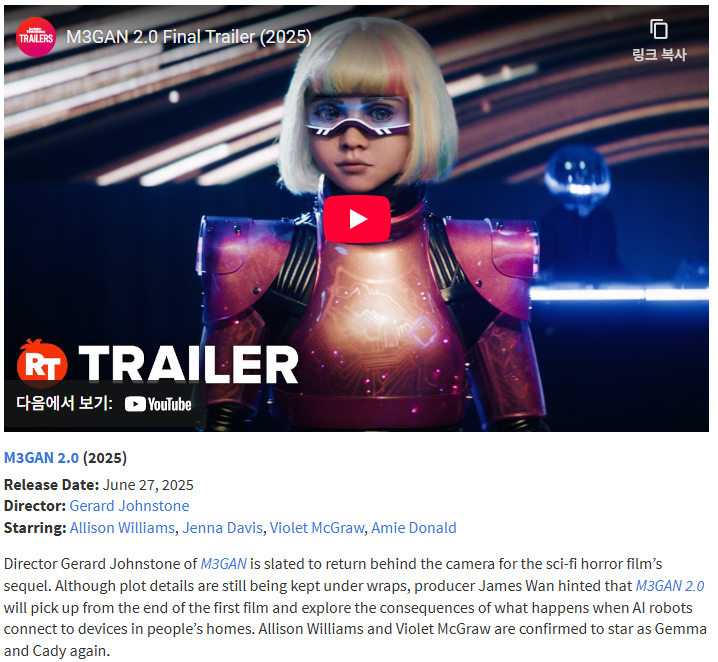Viewport: 718px width, 662px height.
Task: Open the video title M3GAN 2.0 Final Trailer
Action: 189,37
